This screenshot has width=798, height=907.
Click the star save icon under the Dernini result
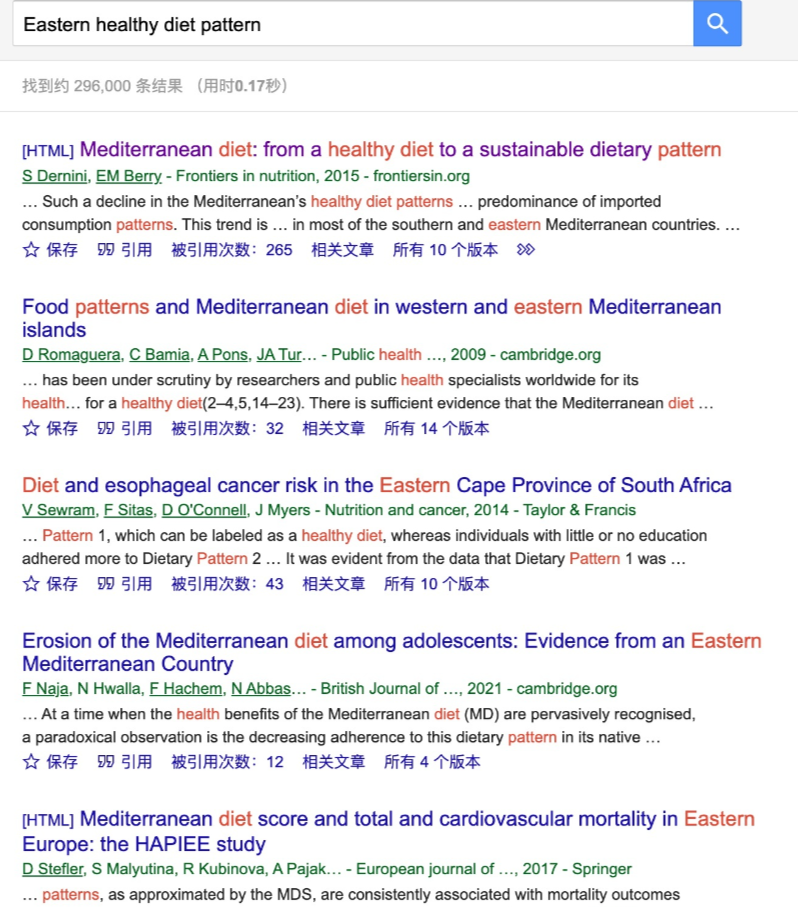point(31,250)
